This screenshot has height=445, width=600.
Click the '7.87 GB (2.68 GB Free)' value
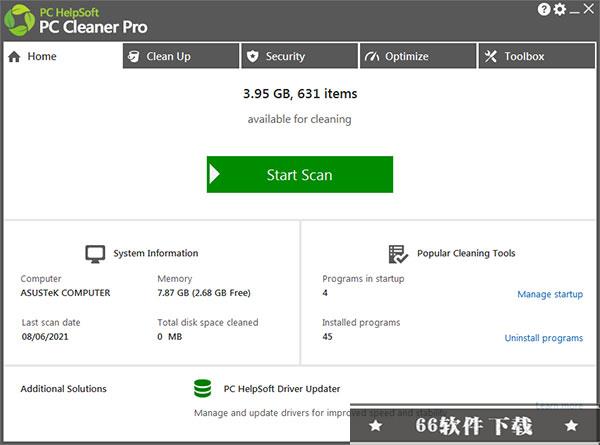[x=204, y=293]
